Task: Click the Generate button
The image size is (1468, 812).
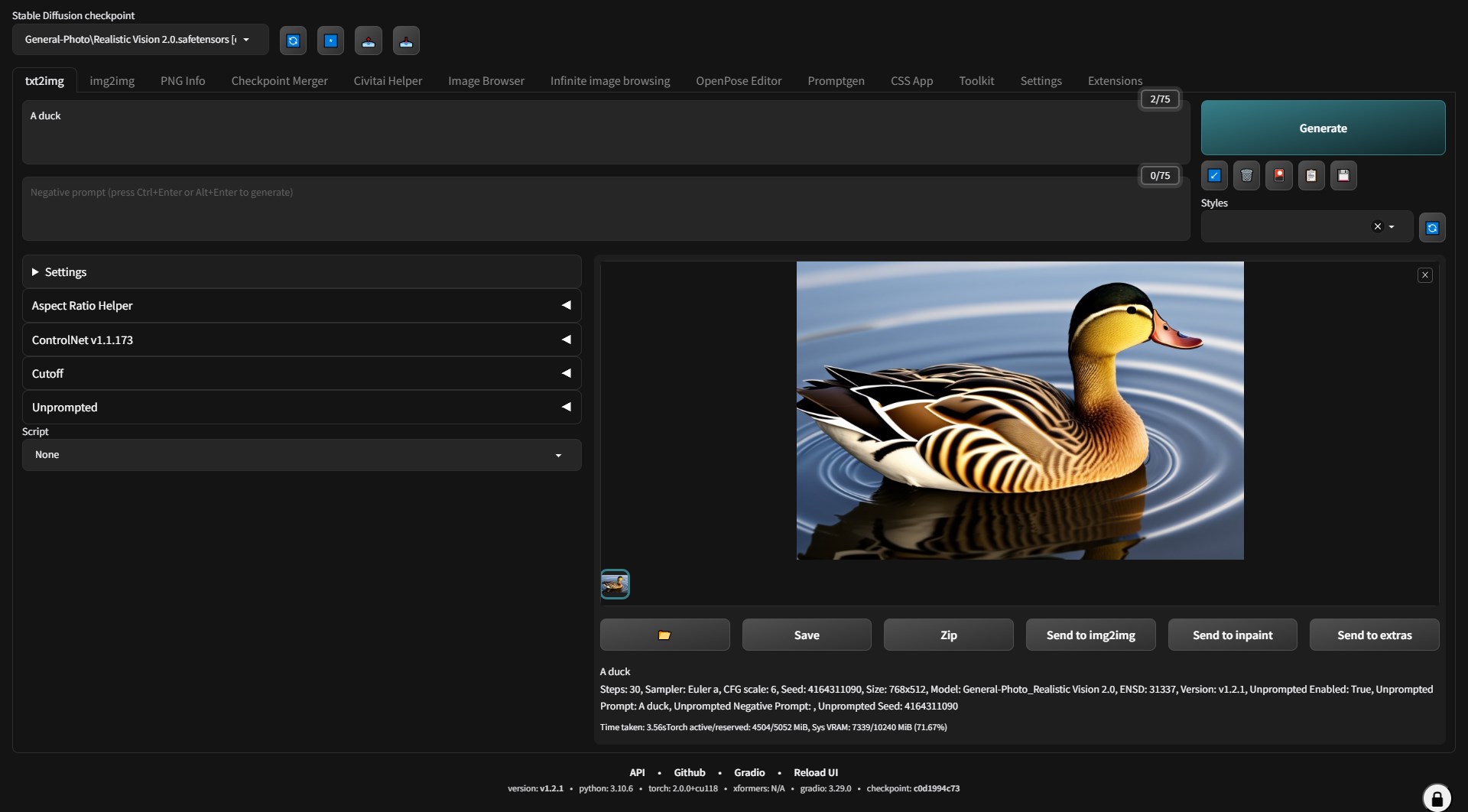Action: click(1323, 128)
